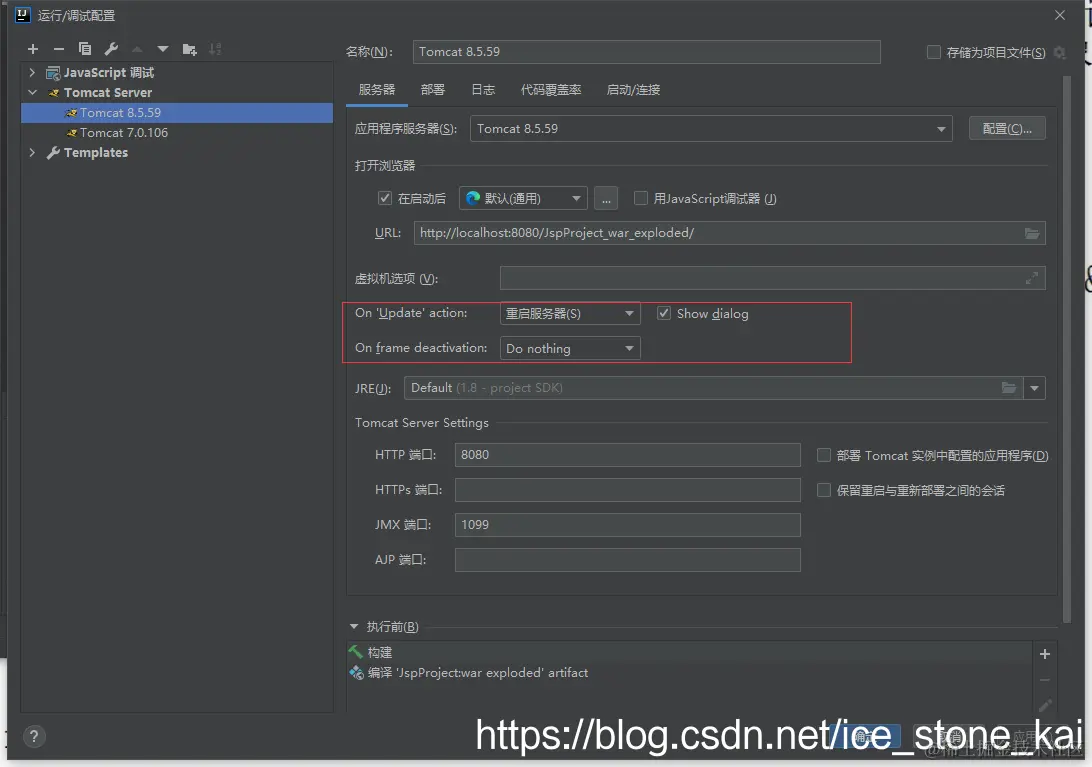
Task: Open settings gear next to store as project file
Action: tap(1060, 52)
